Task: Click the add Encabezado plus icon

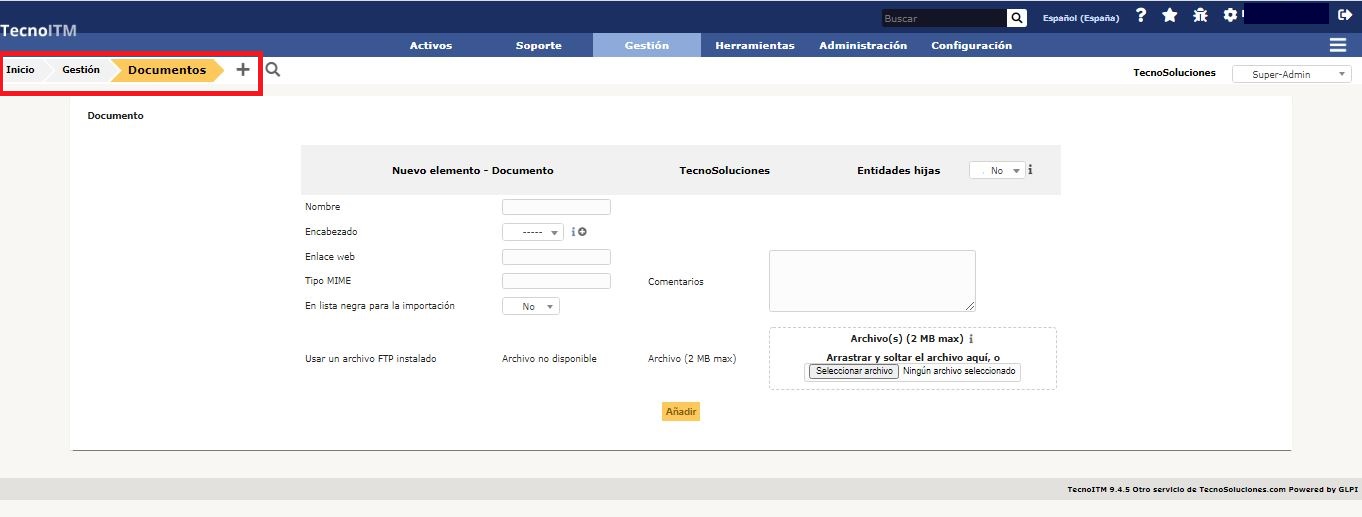Action: click(582, 232)
